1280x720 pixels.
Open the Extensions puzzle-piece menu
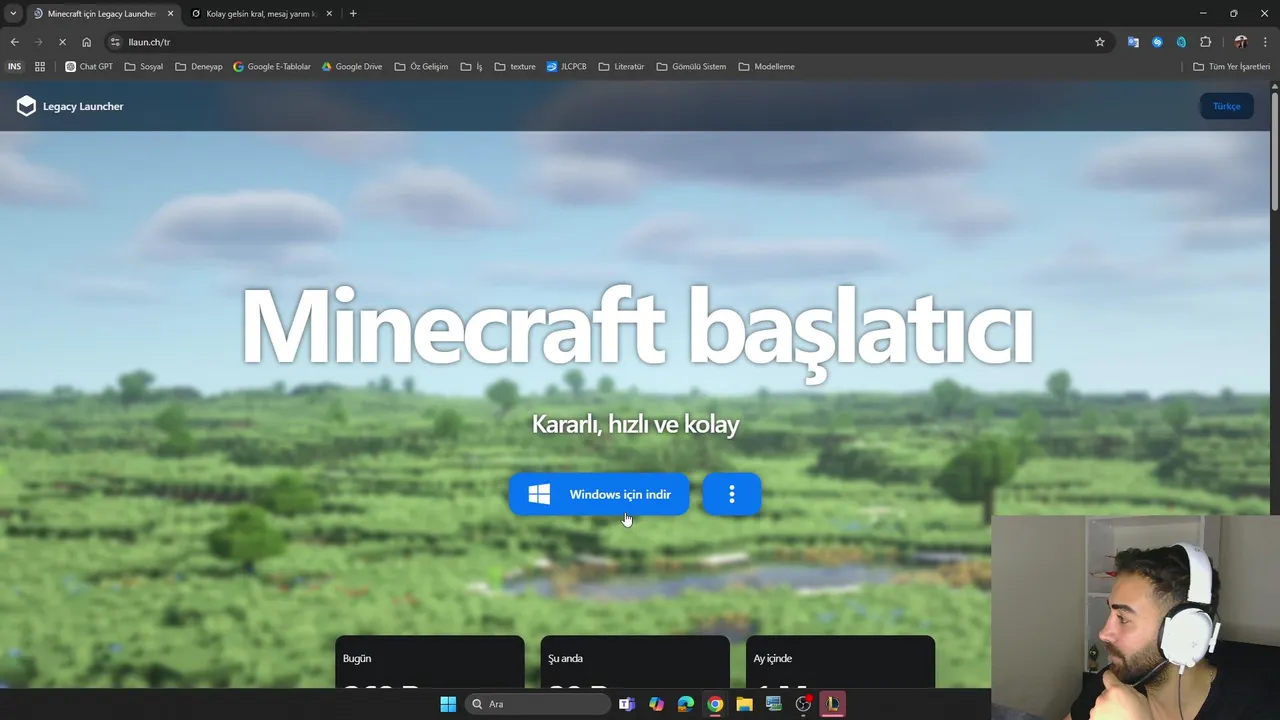point(1205,42)
